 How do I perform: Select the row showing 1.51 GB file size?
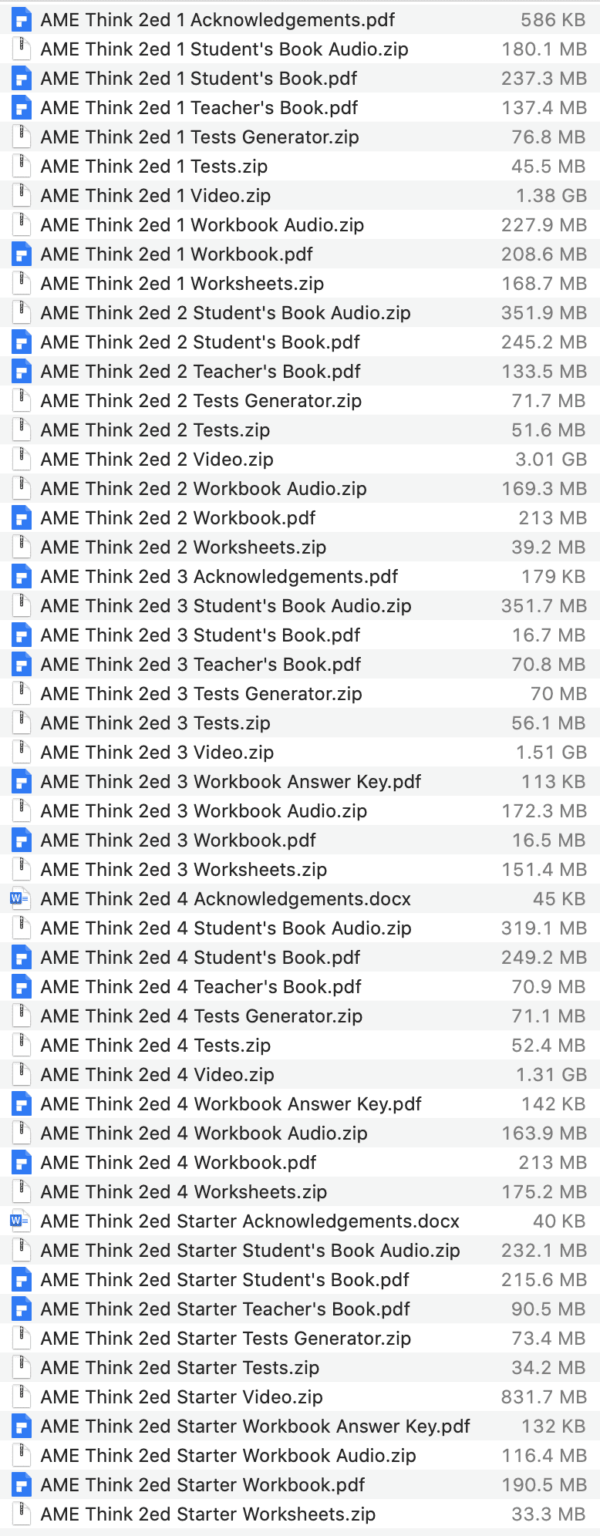pyautogui.click(x=300, y=752)
